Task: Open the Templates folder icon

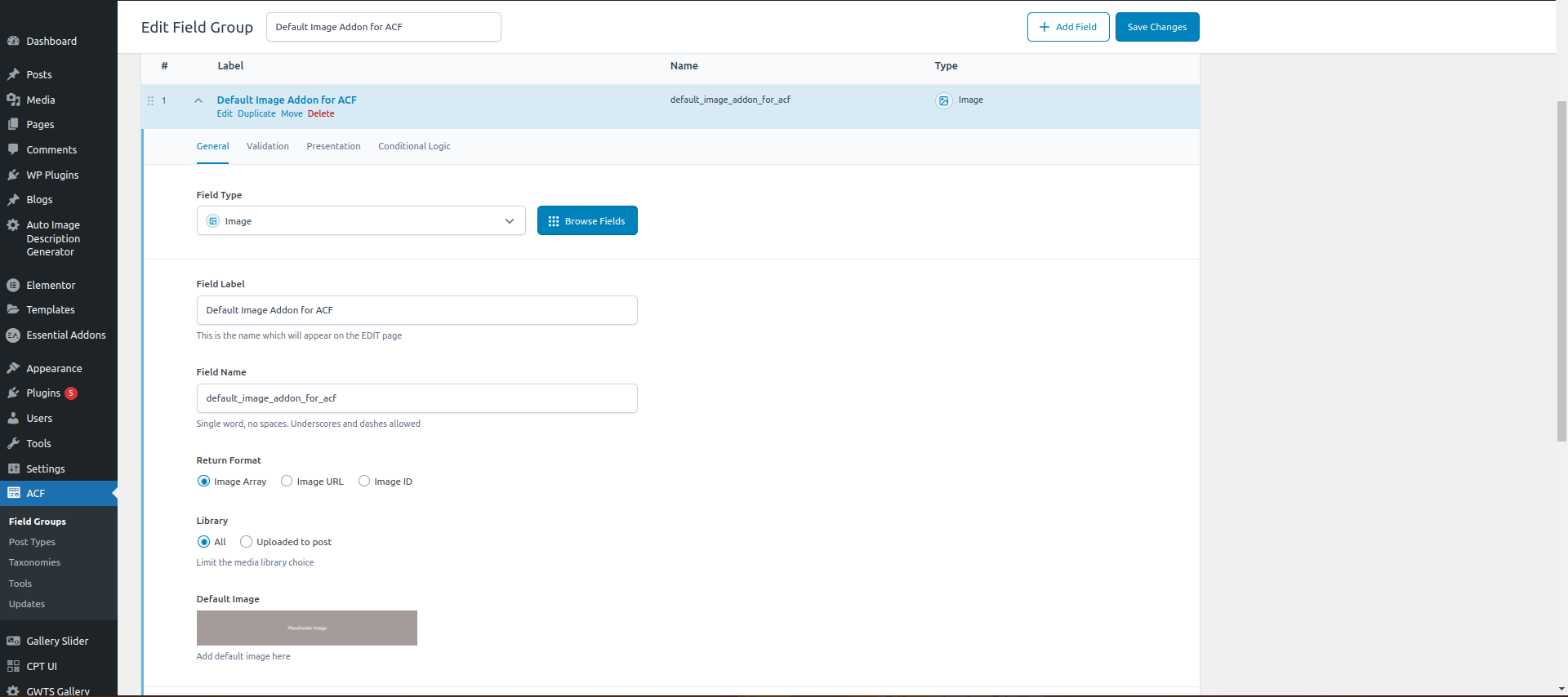Action: [x=13, y=309]
